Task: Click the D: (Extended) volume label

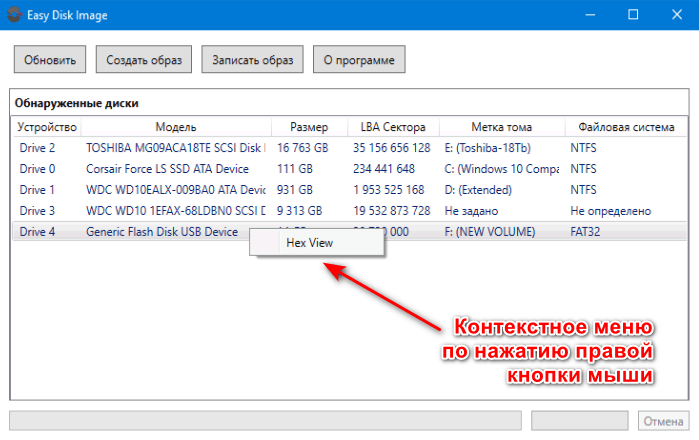Action: click(x=478, y=190)
